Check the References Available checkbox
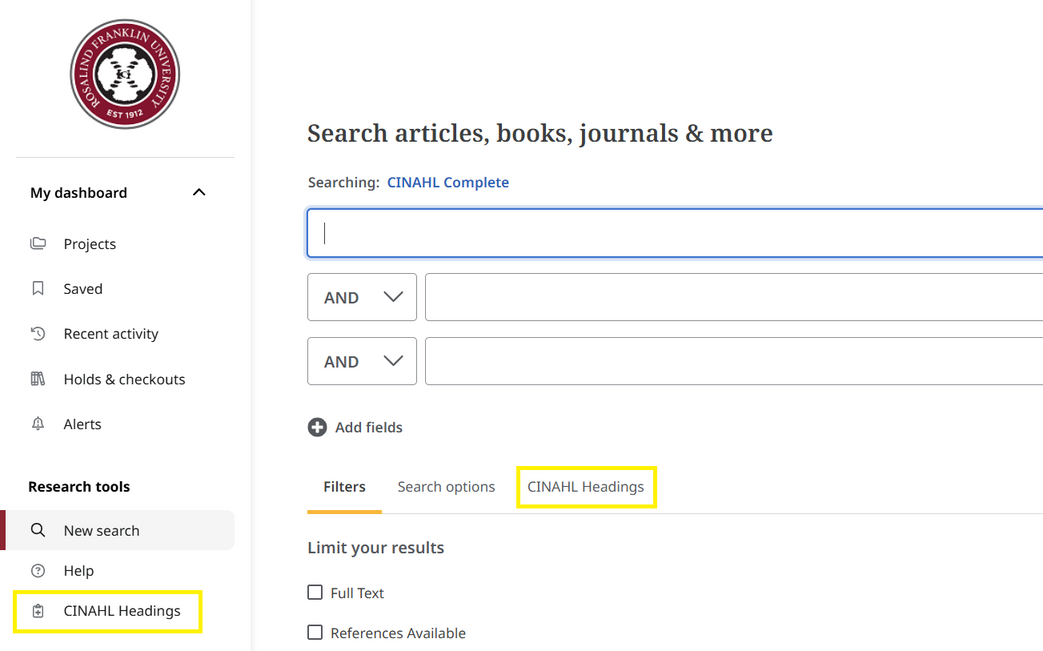 point(315,632)
